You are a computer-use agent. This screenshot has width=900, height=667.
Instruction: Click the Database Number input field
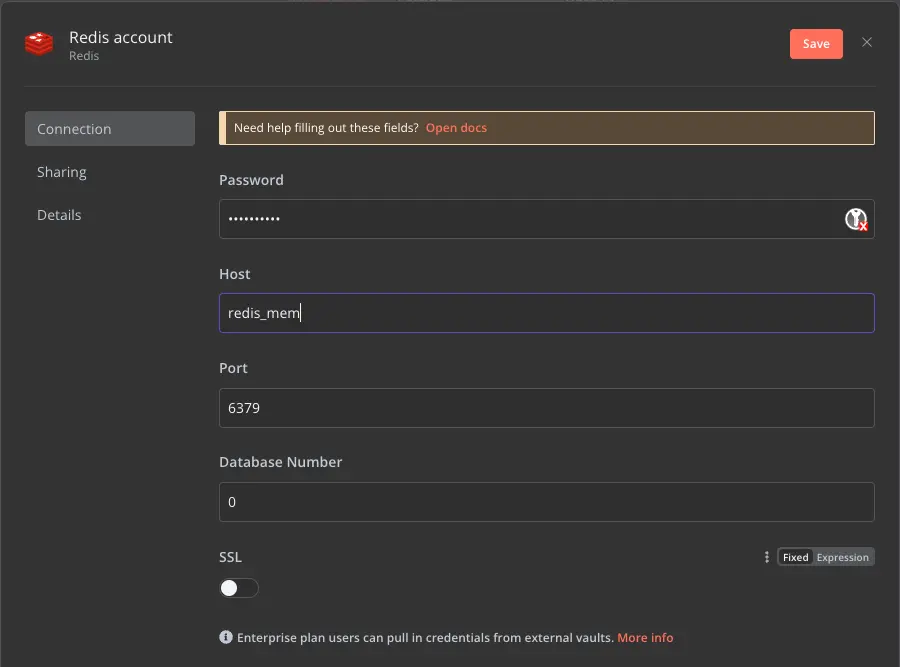(546, 502)
